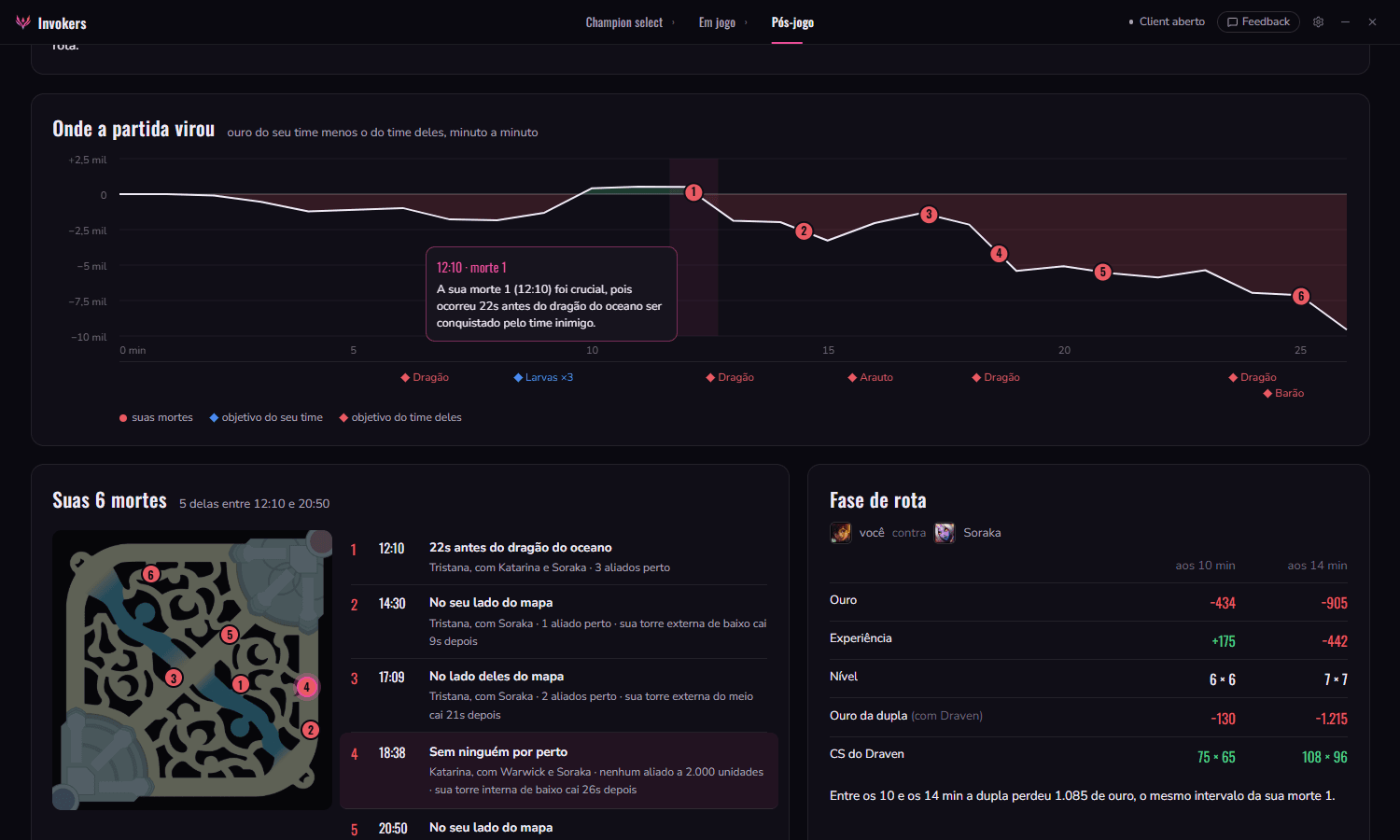The image size is (1400, 840).
Task: Toggle the 'objetivo do seu time' legend entry
Action: pos(266,417)
